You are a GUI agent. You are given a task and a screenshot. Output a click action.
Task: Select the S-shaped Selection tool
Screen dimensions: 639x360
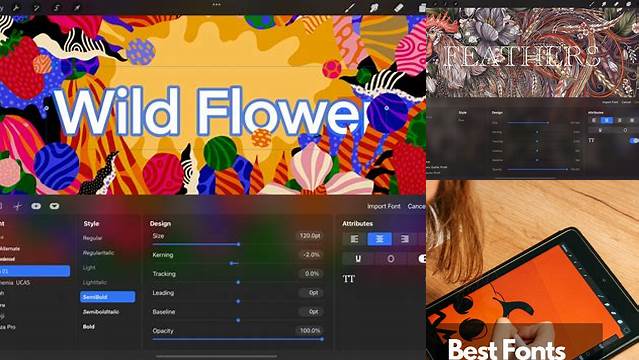57,7
